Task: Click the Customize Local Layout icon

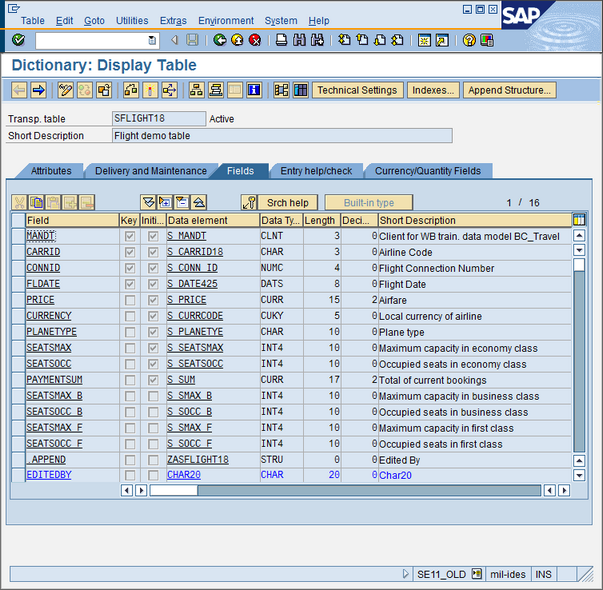Action: (x=487, y=40)
